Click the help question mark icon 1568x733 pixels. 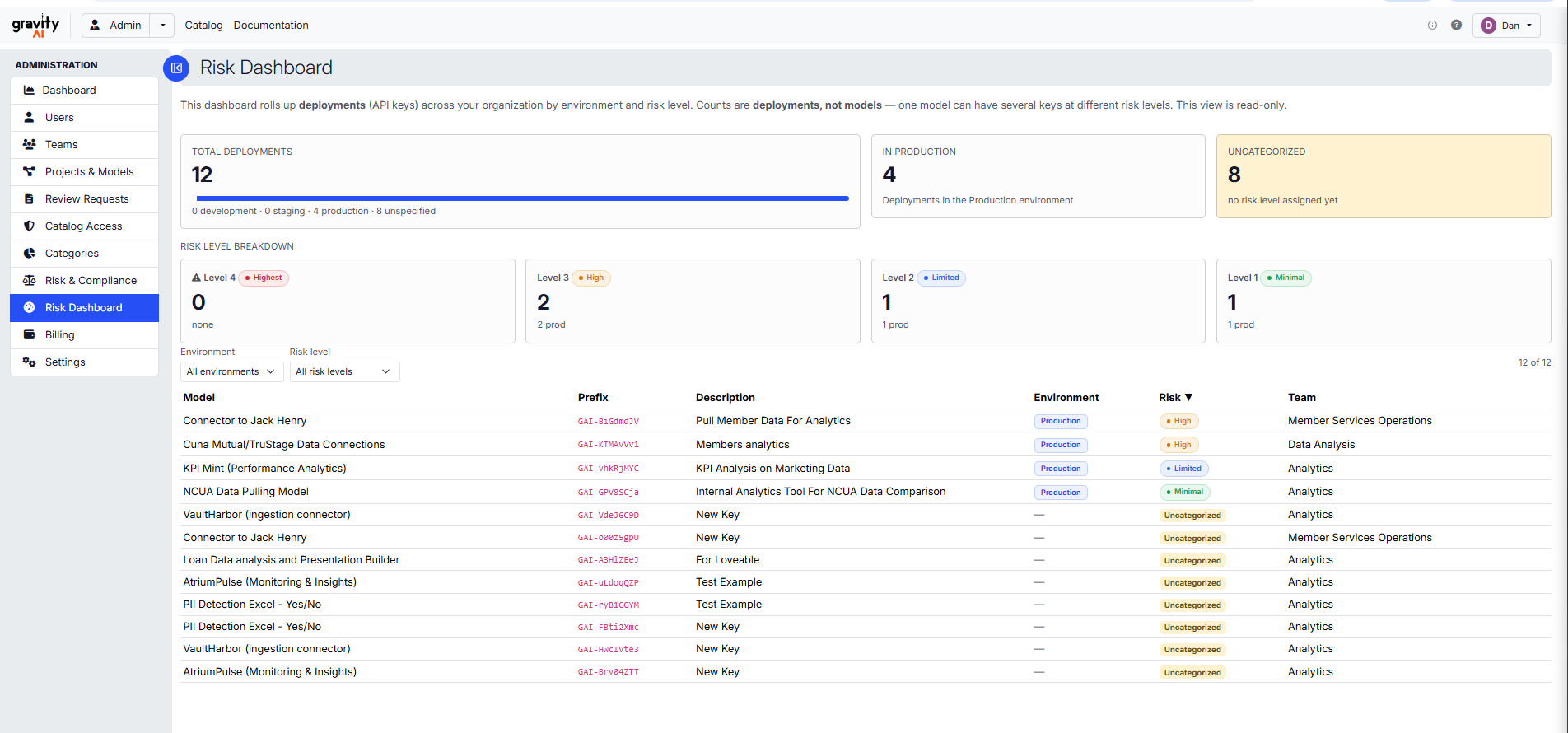(x=1456, y=26)
